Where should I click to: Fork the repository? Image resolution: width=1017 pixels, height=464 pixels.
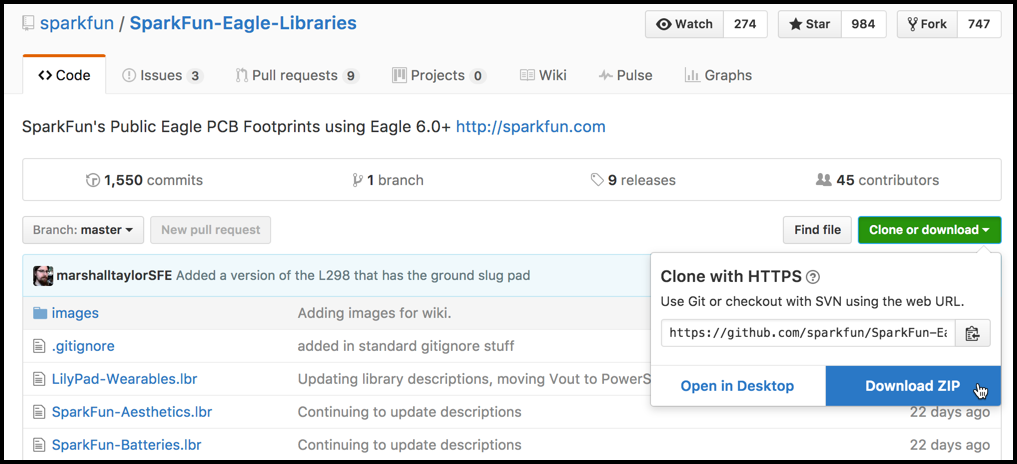(x=927, y=24)
